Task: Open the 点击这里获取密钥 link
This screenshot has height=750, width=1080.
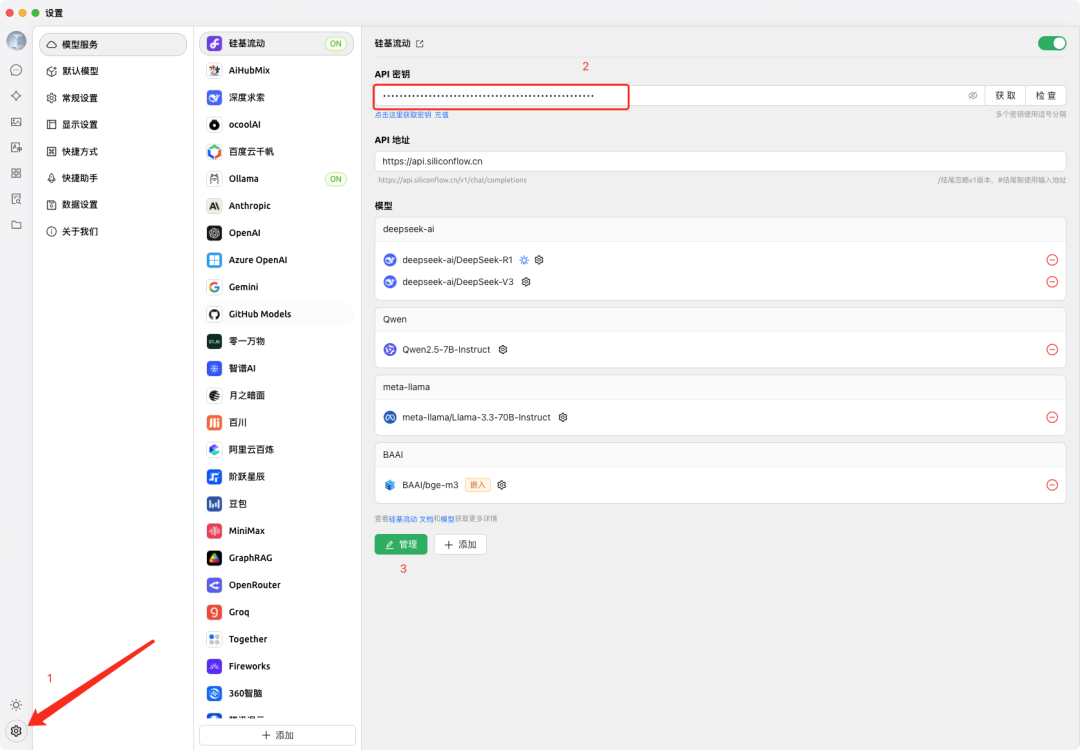Action: coord(403,115)
